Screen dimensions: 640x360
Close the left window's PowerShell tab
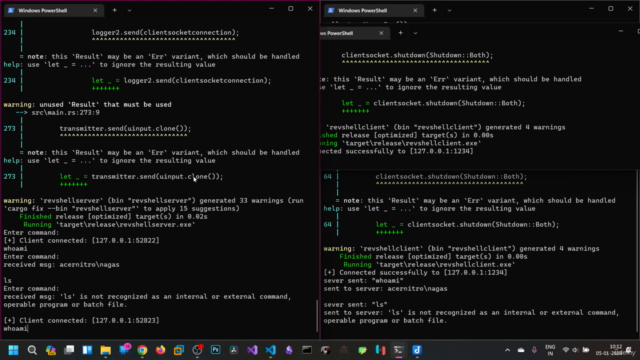(95, 10)
